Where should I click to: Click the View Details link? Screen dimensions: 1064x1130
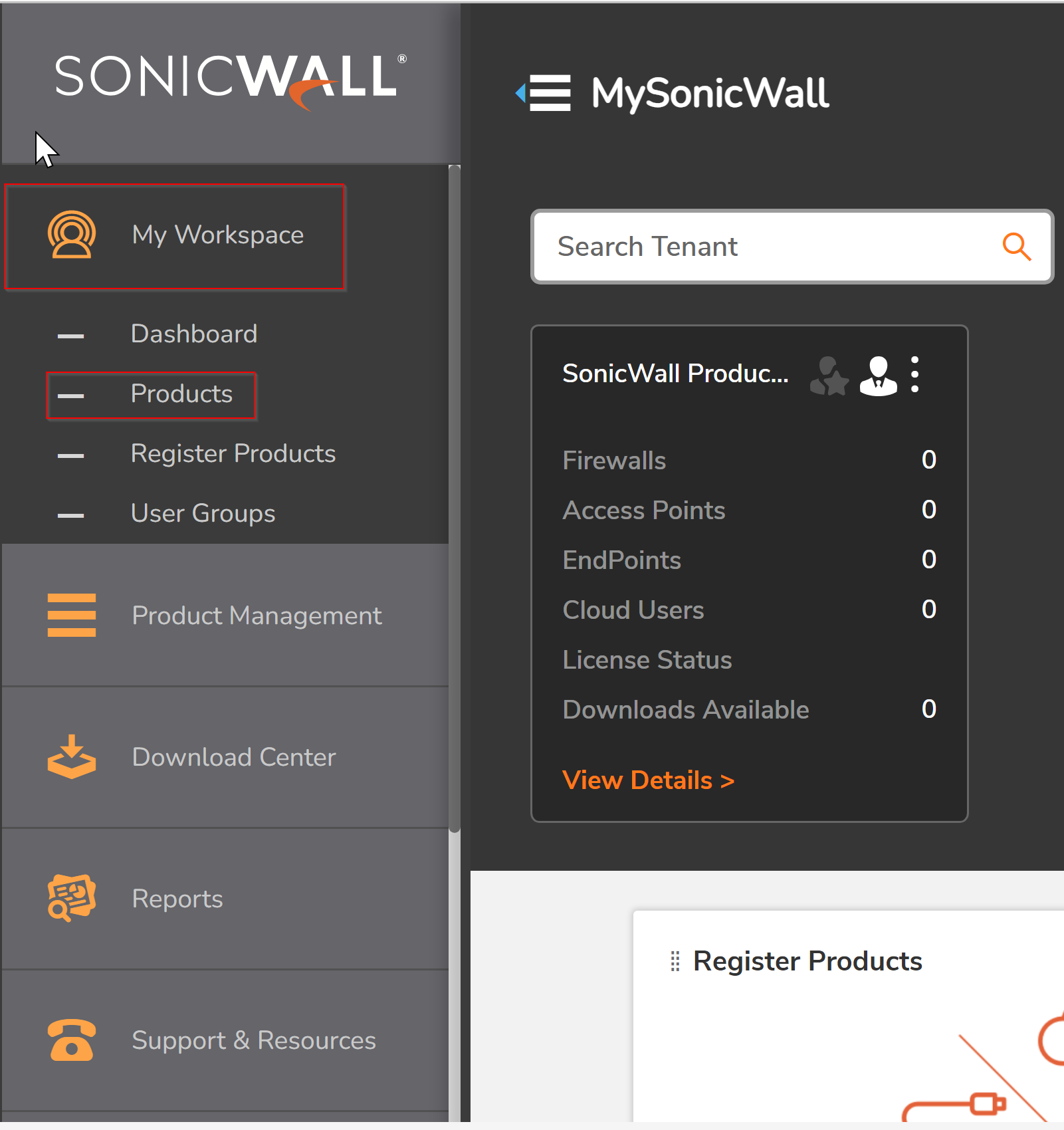point(647,779)
